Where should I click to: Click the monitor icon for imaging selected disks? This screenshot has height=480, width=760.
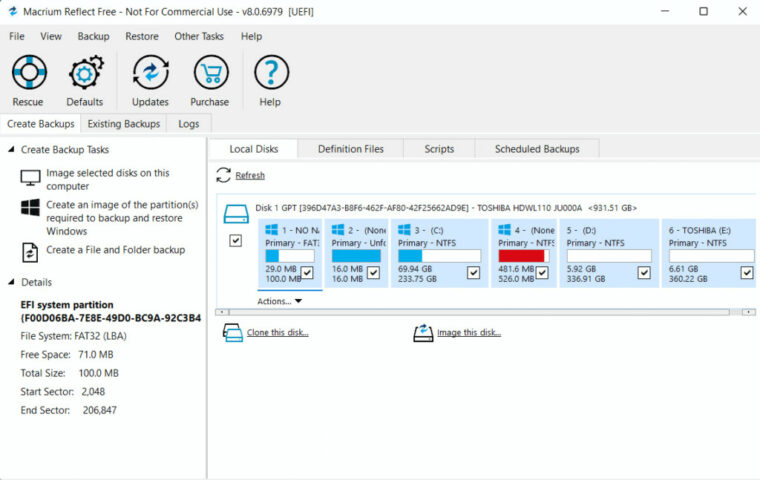[x=30, y=178]
